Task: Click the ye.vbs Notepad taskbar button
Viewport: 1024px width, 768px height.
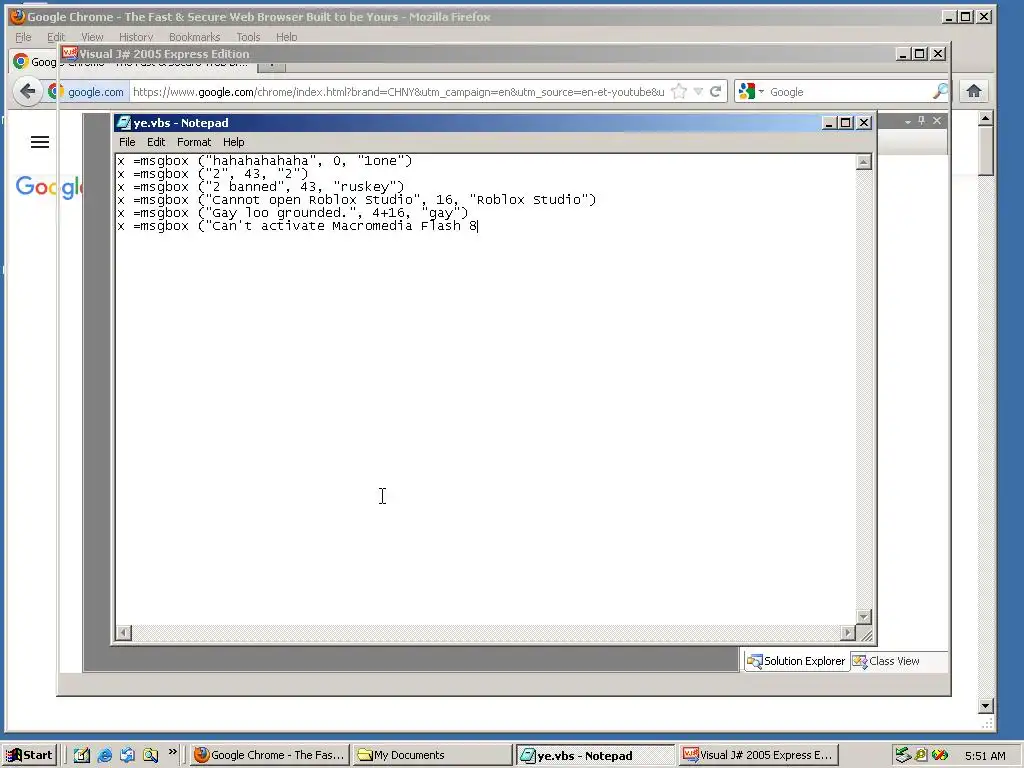Action: (595, 756)
